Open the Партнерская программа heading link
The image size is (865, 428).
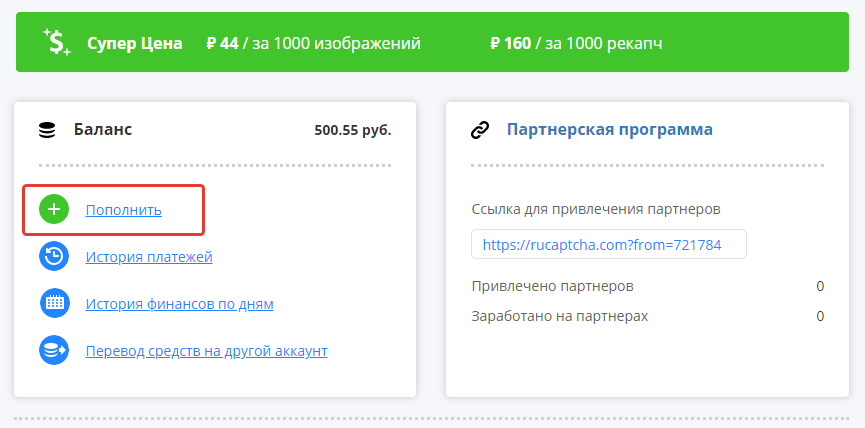(x=610, y=130)
